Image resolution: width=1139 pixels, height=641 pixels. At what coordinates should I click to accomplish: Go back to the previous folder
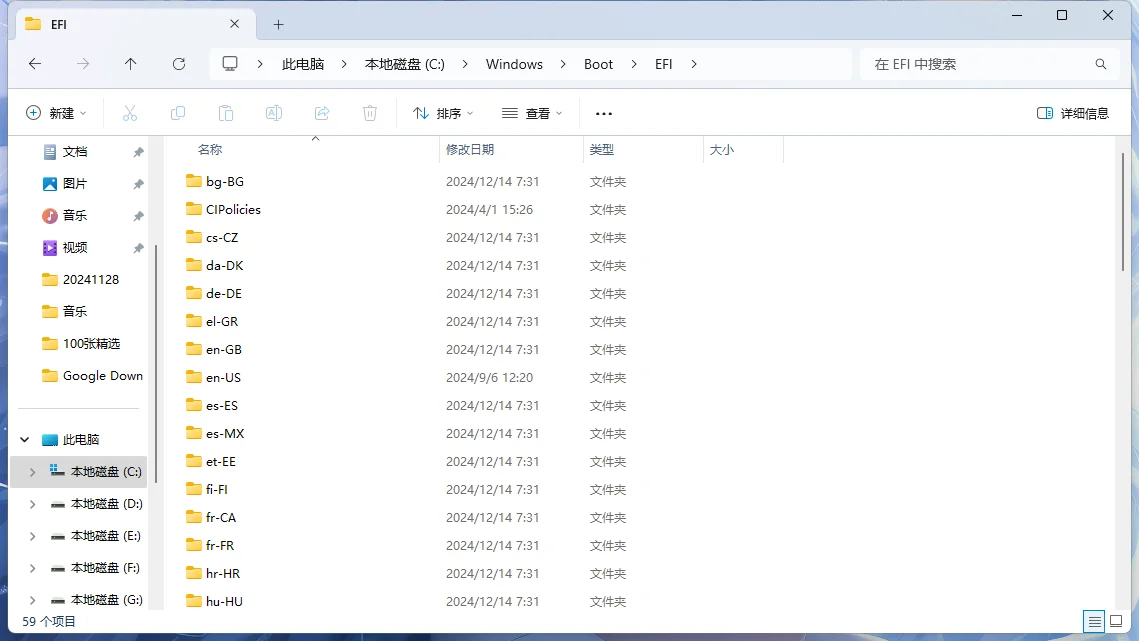[x=35, y=64]
